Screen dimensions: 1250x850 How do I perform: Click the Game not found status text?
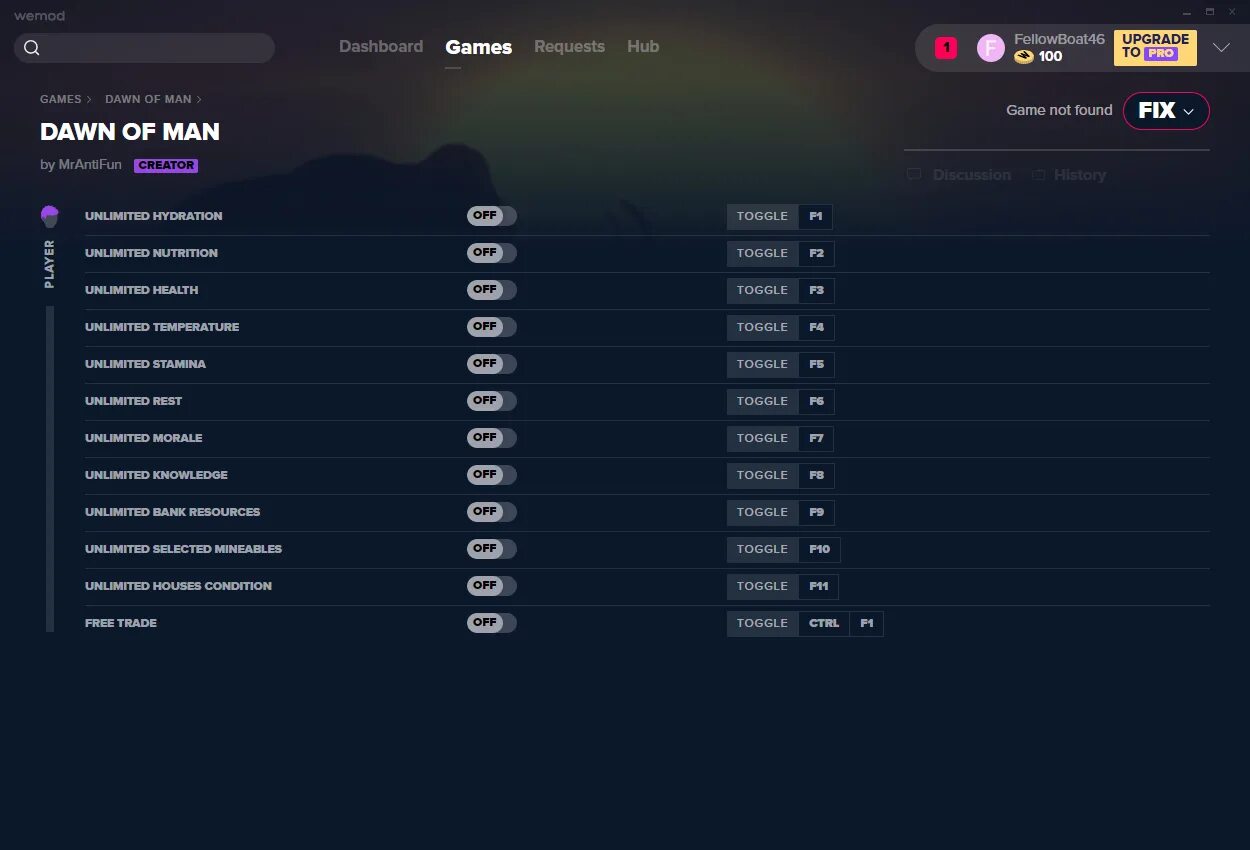[x=1059, y=110]
